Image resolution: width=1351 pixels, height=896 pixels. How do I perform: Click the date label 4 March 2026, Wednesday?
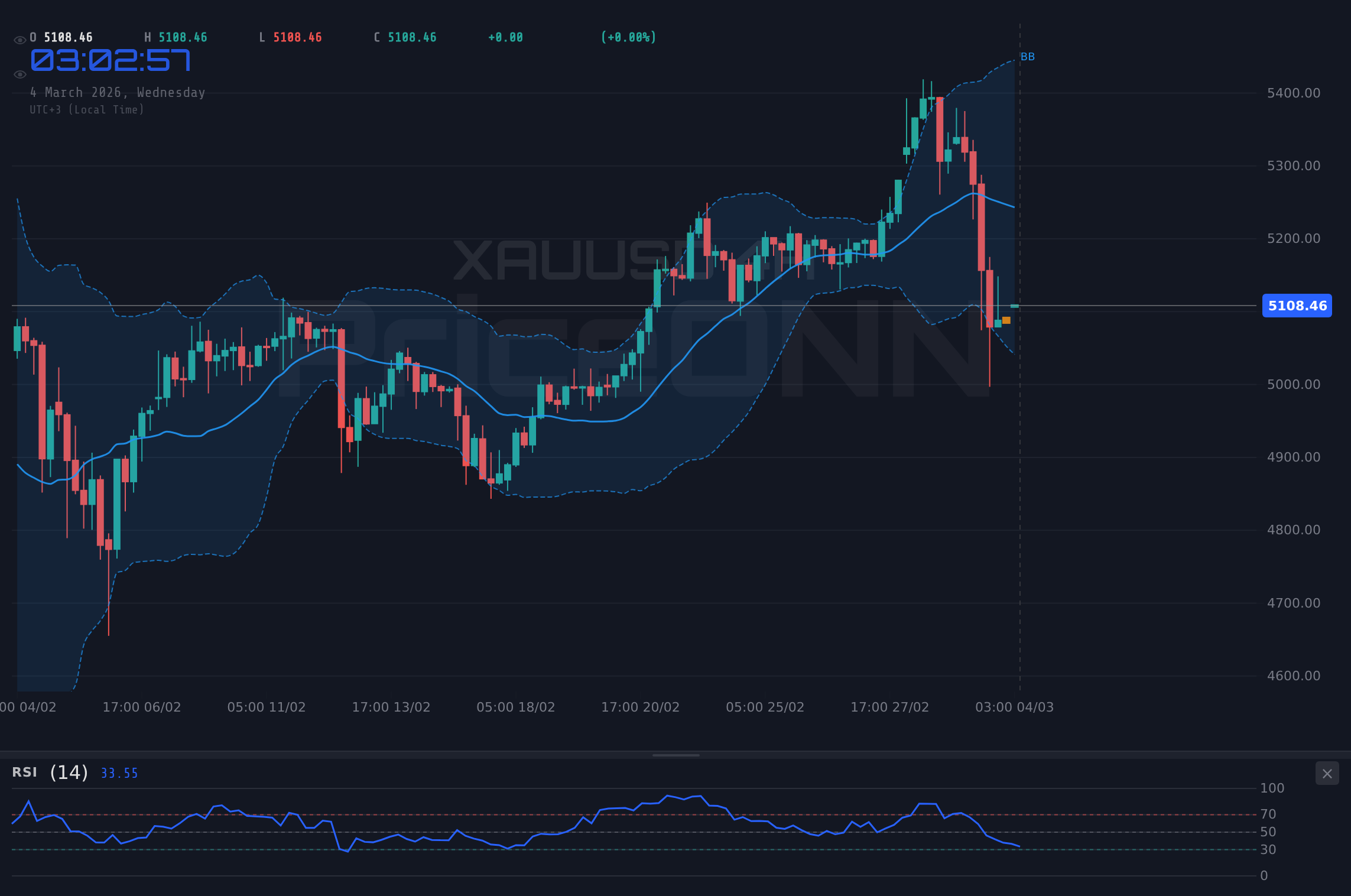tap(118, 92)
